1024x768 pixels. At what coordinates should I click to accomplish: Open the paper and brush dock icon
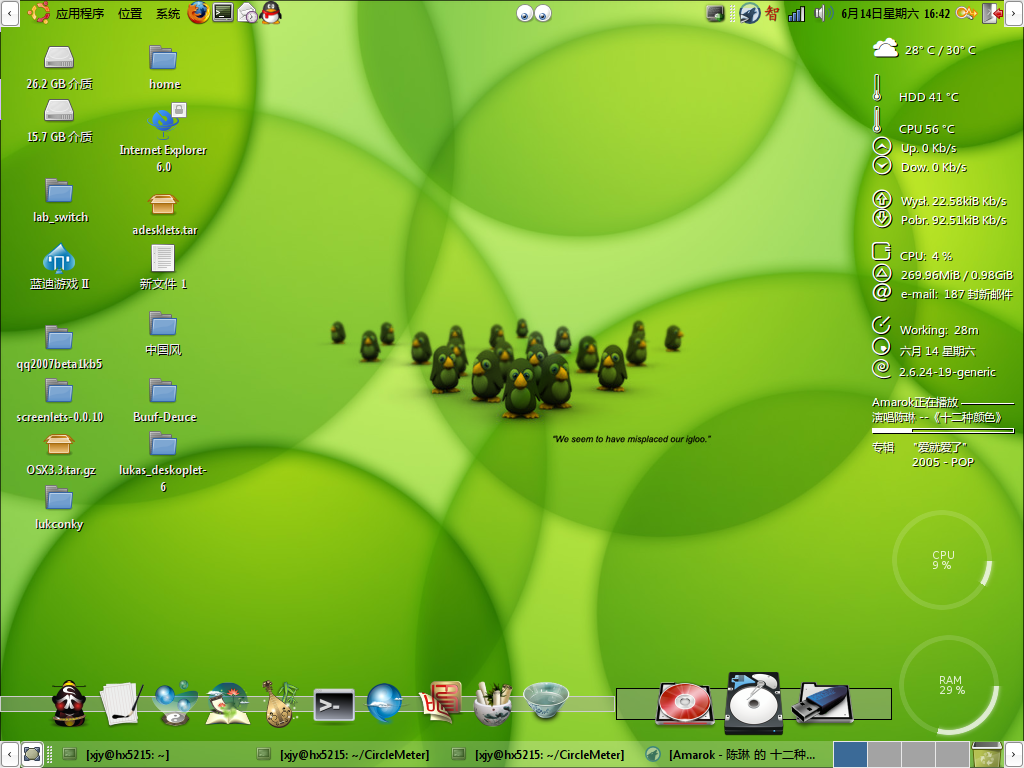(x=122, y=703)
